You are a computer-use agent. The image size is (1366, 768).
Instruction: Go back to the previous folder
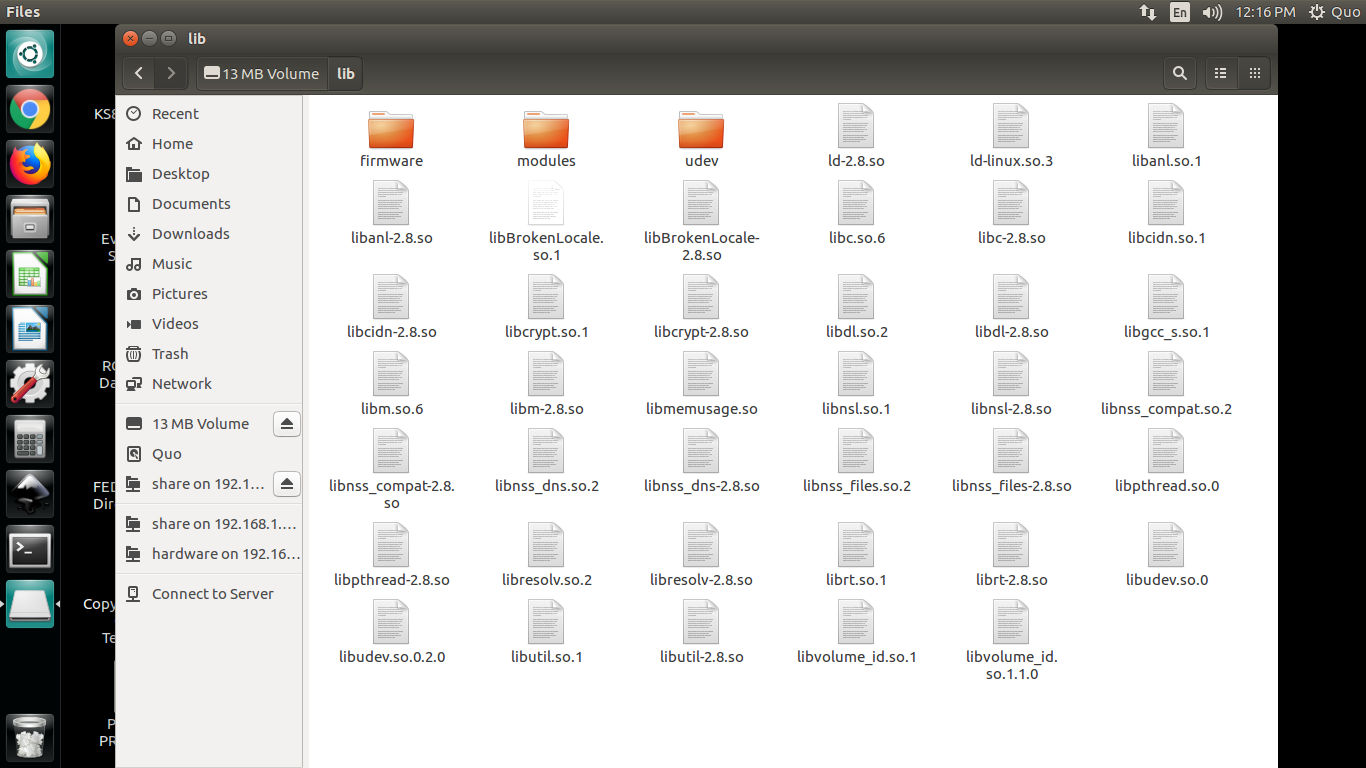coord(139,73)
